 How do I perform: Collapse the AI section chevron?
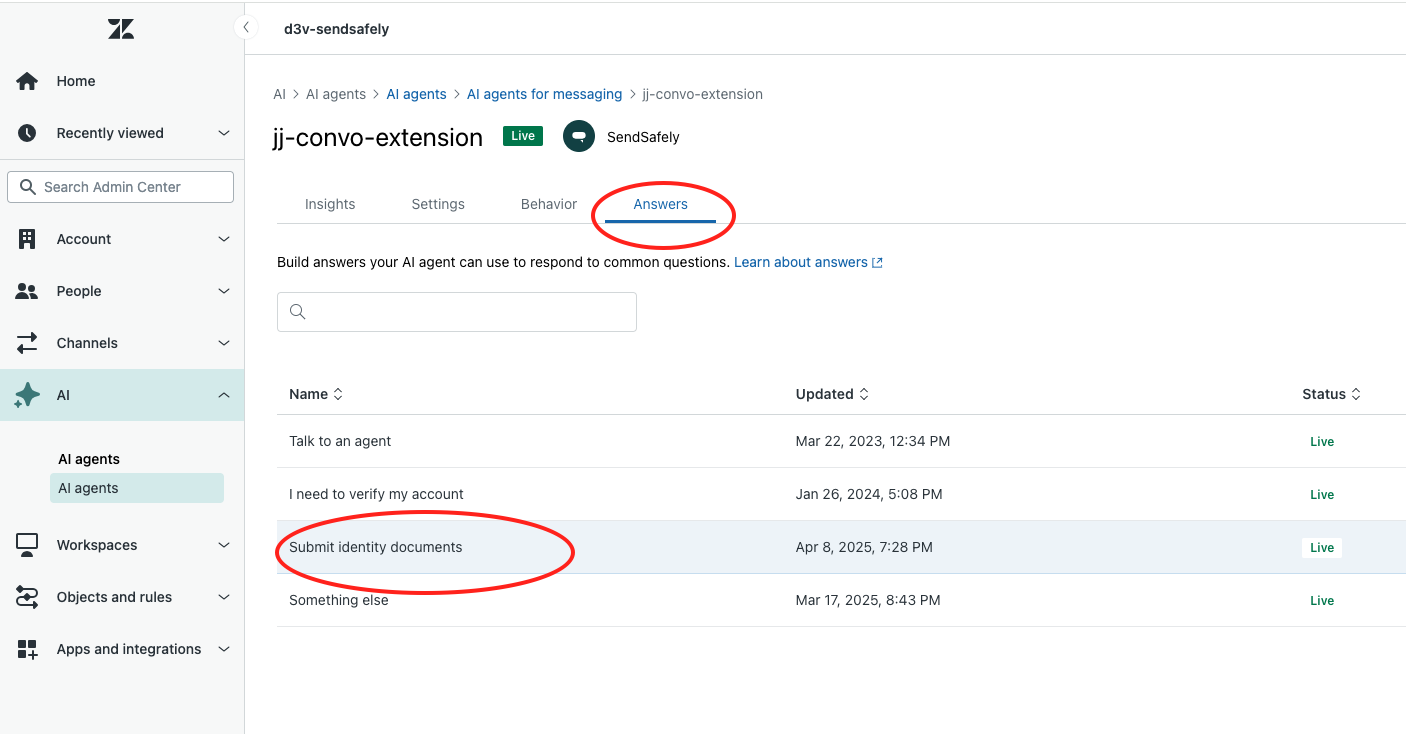224,395
